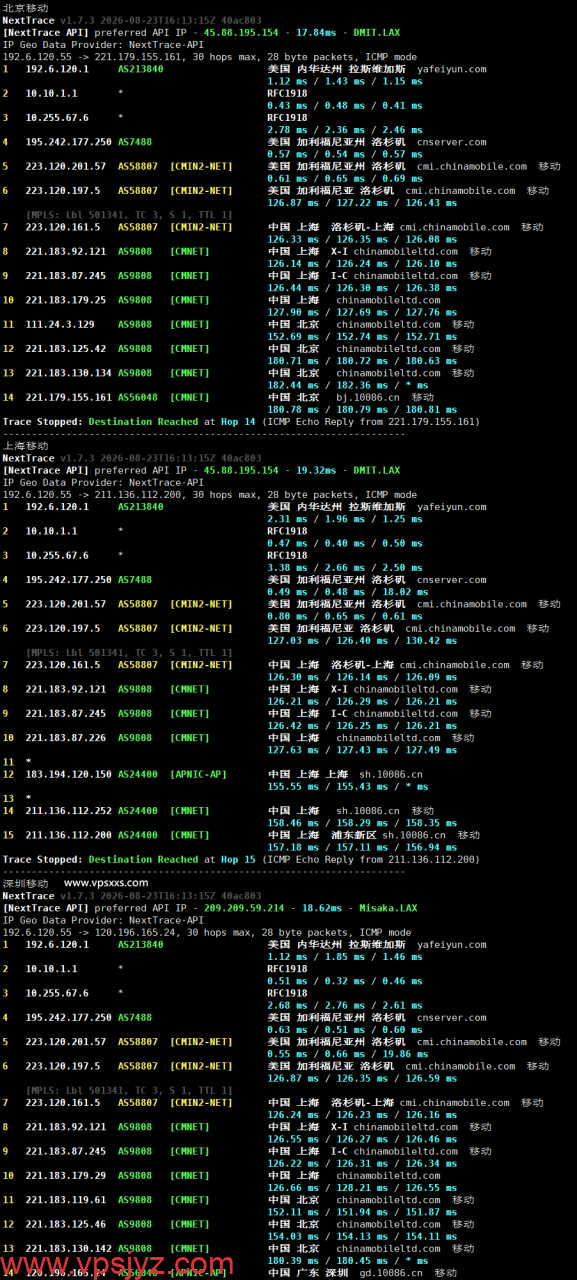Image resolution: width=577 pixels, height=1280 pixels.
Task: Select the '北京移动' heading text
Action: coord(25,7)
